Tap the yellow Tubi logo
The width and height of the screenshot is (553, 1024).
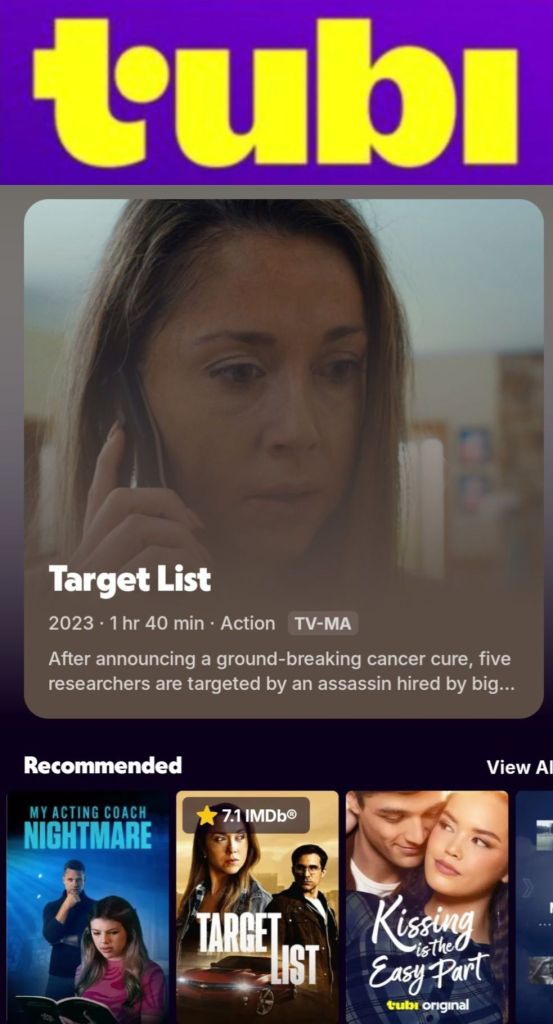tap(275, 92)
